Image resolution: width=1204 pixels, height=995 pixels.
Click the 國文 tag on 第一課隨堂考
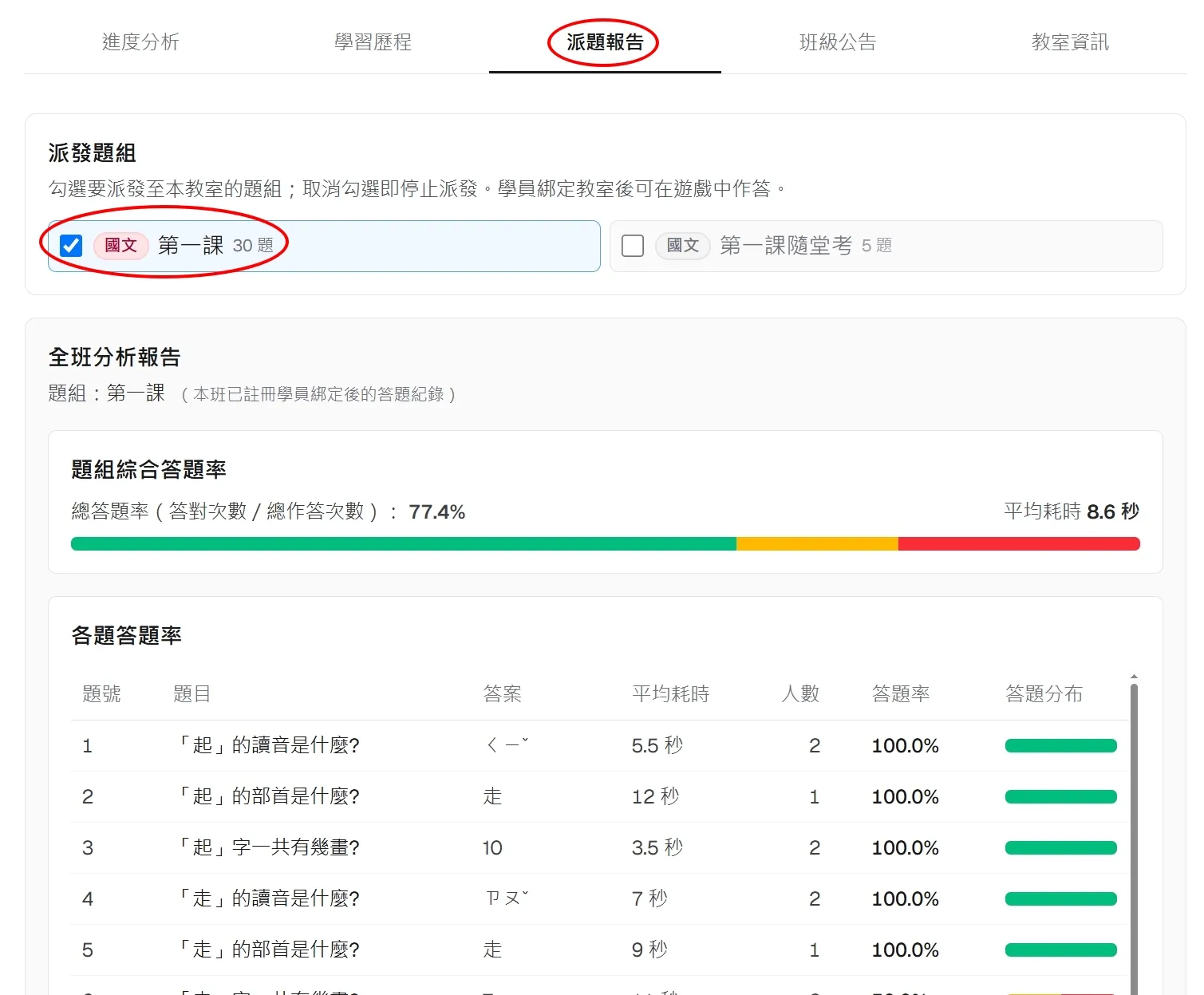point(683,245)
